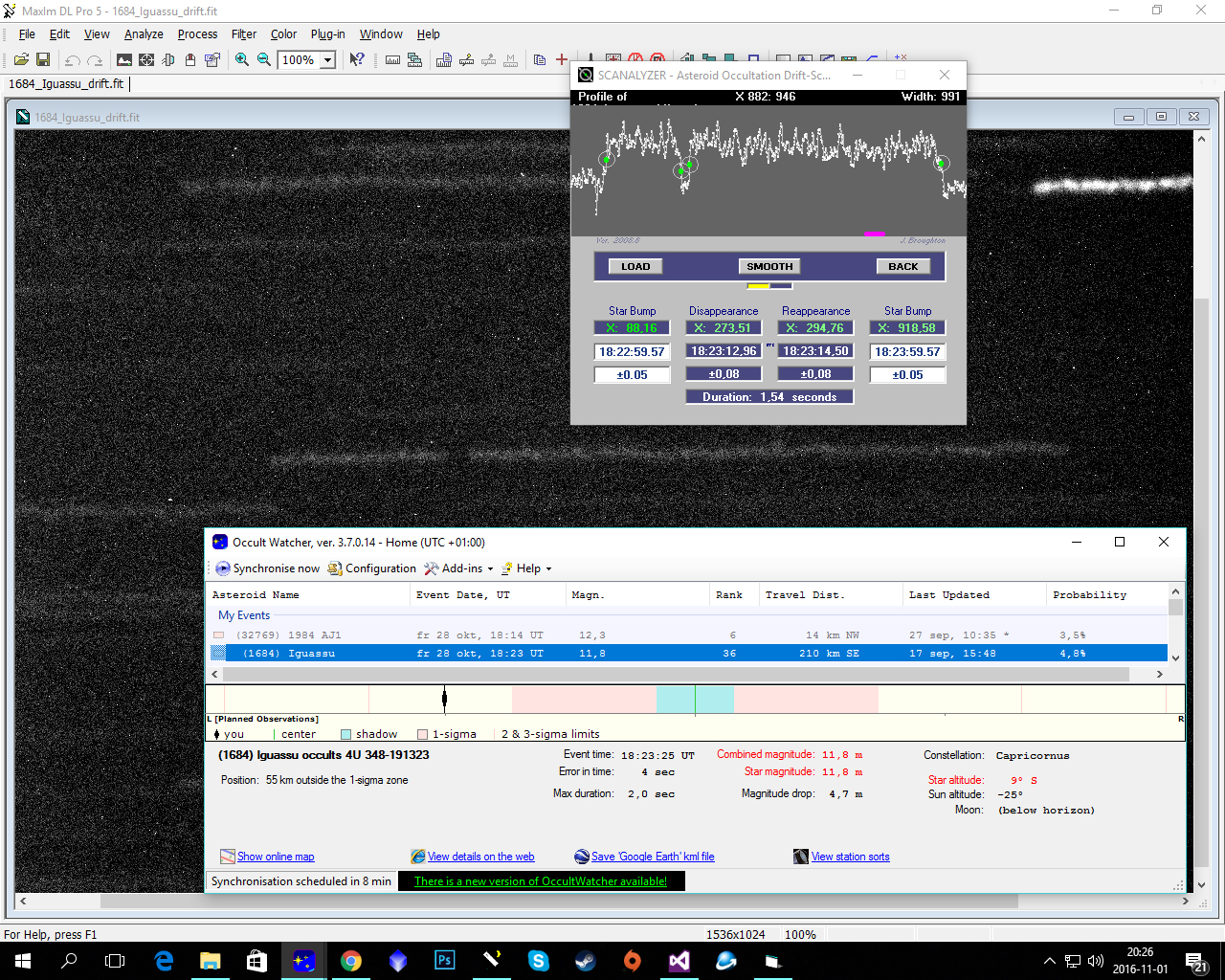Open the Filter menu
Viewport: 1225px width, 980px height.
coord(244,34)
